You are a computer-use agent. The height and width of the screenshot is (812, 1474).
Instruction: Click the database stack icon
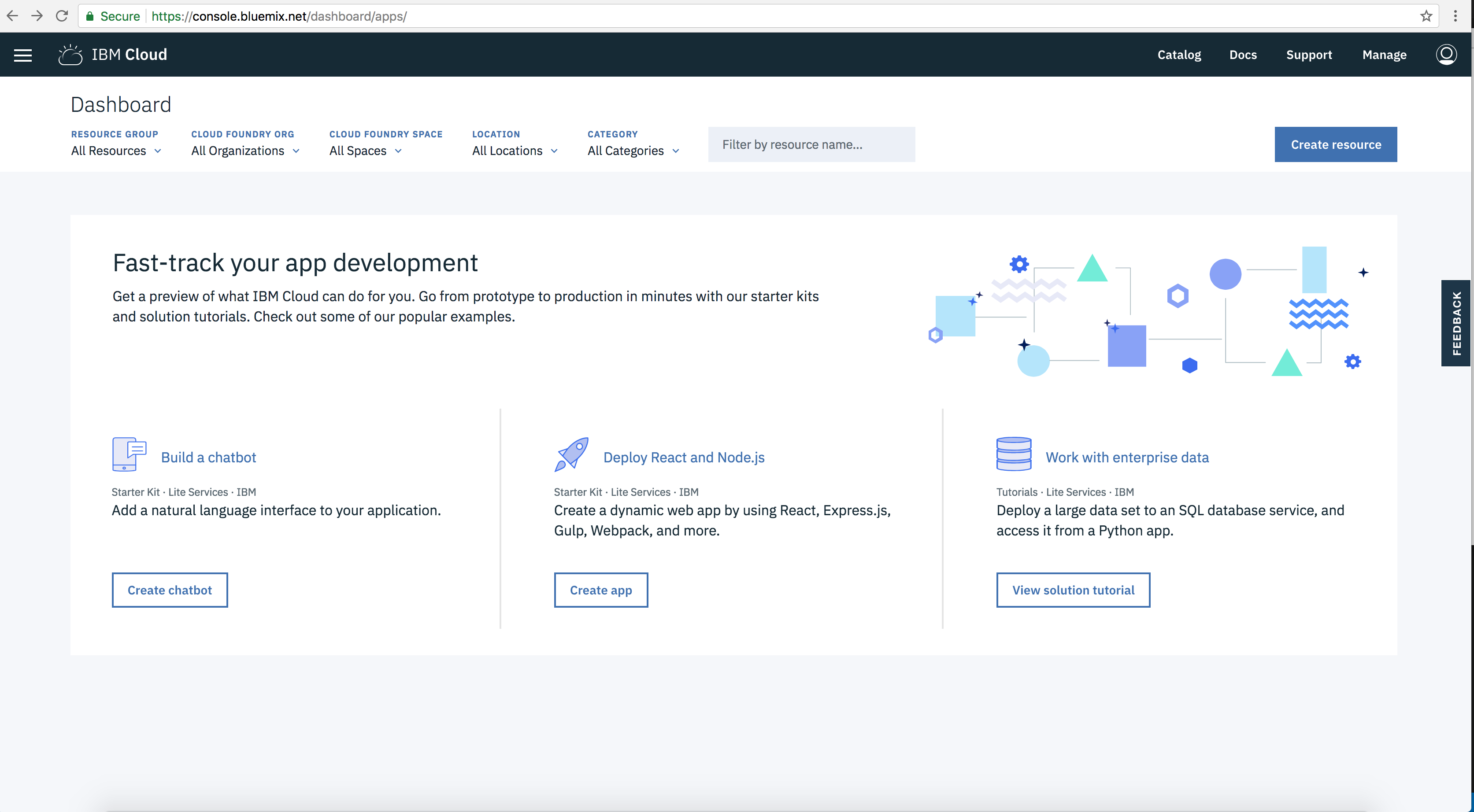1013,454
